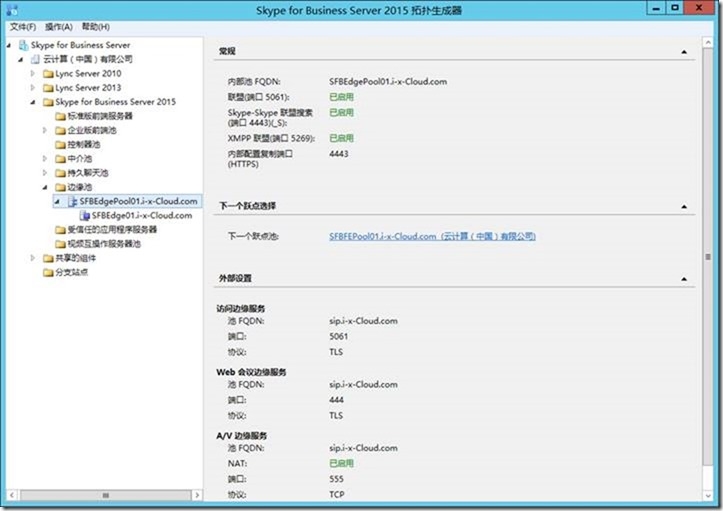Click the Skype for Business Server 2015 folder icon

48,102
